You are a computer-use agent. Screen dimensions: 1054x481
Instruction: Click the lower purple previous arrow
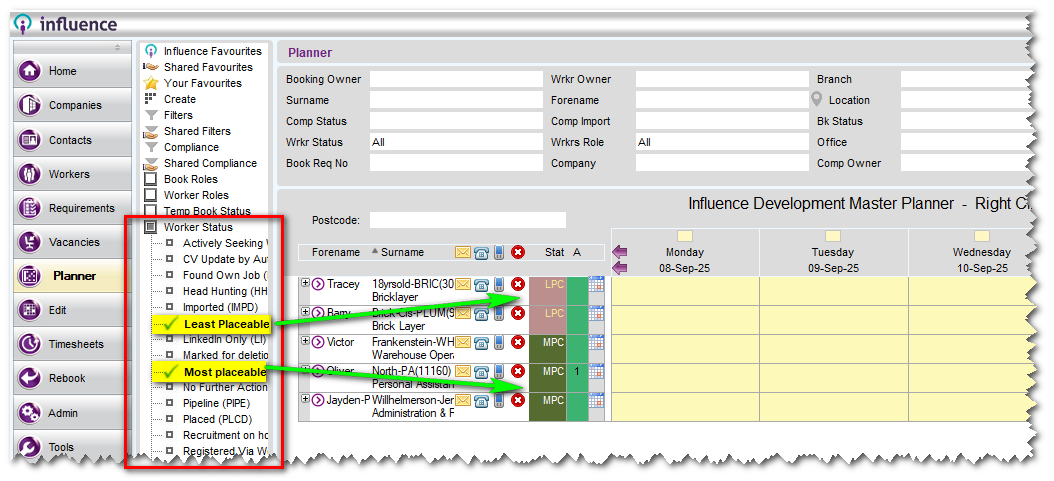click(620, 268)
